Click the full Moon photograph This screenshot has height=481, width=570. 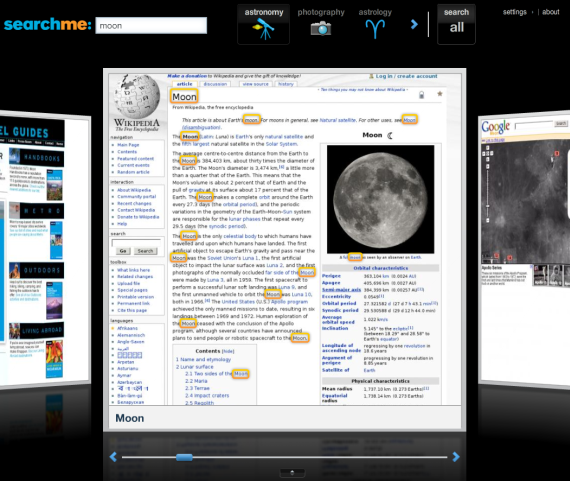(380, 199)
